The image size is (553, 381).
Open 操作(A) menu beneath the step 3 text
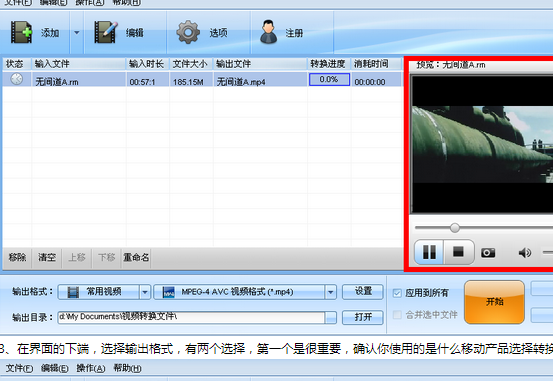91,368
